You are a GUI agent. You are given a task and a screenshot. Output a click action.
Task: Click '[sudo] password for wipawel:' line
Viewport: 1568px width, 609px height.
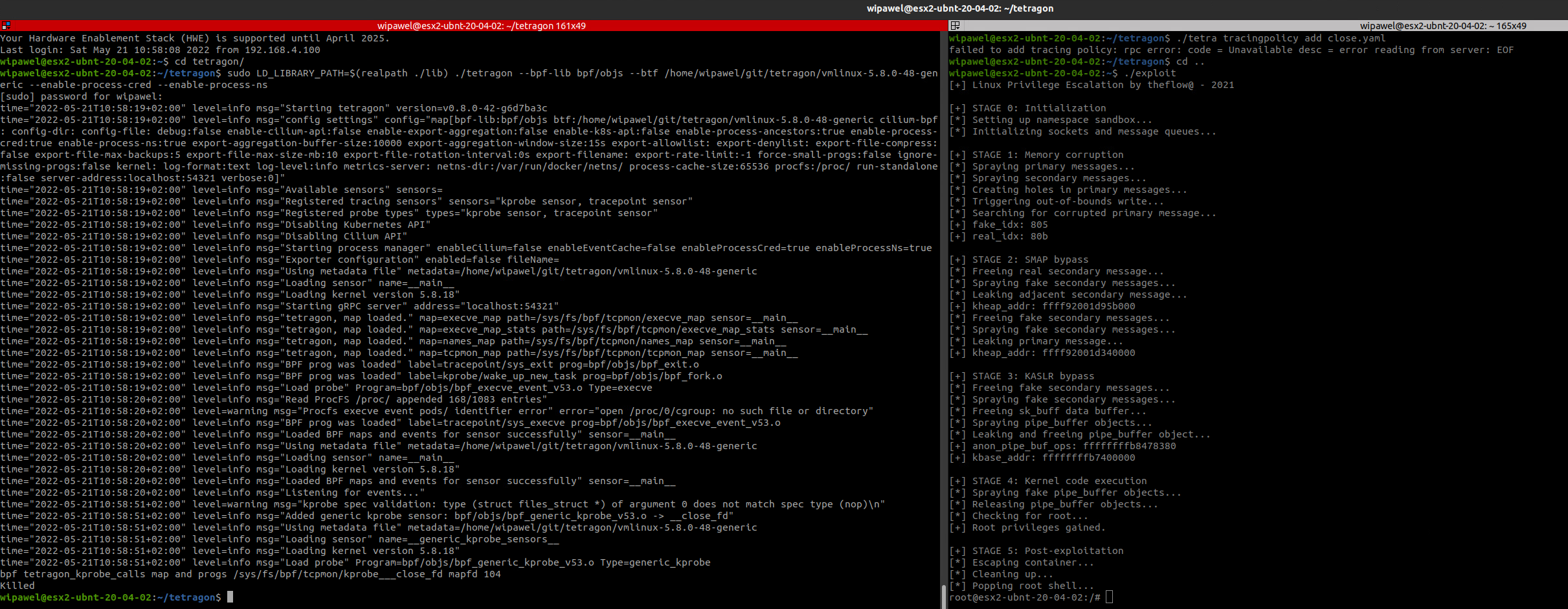click(82, 96)
